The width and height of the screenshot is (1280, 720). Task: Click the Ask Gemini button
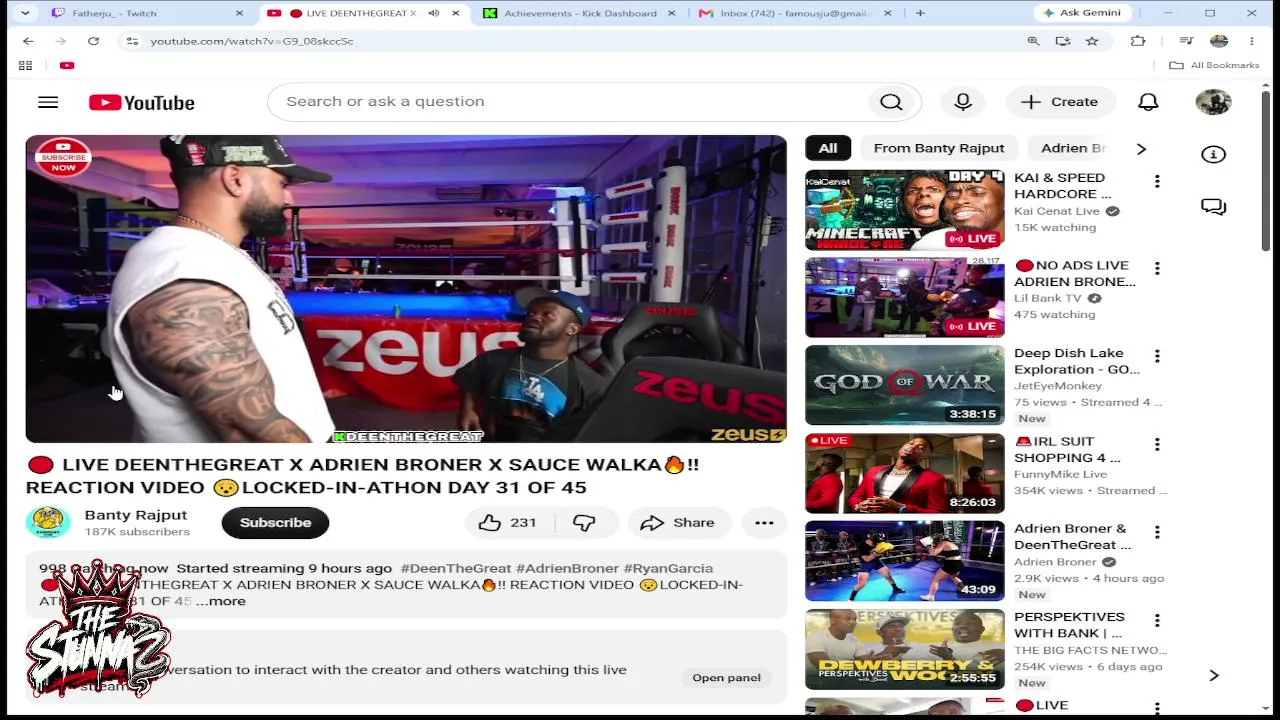coord(1083,13)
